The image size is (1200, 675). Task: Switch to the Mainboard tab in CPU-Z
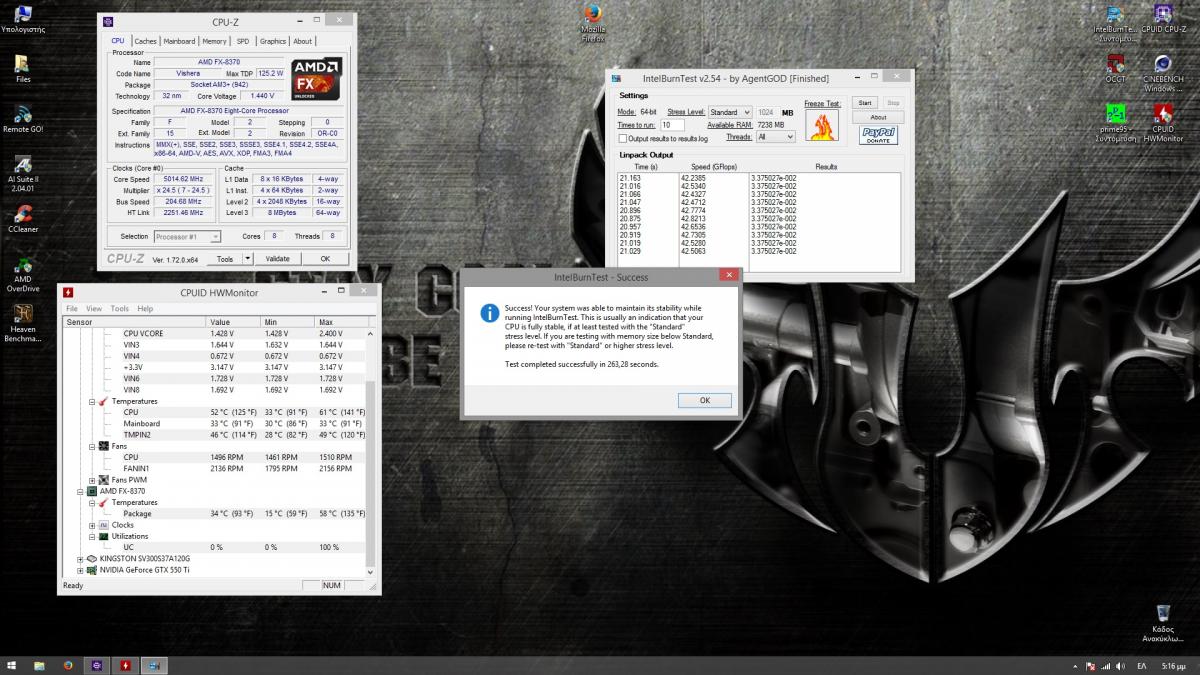[x=179, y=41]
